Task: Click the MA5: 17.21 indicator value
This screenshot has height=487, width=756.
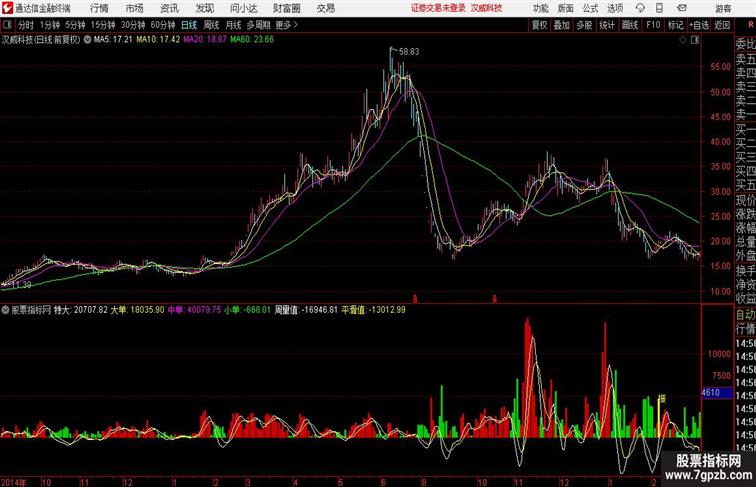Action: pos(113,40)
